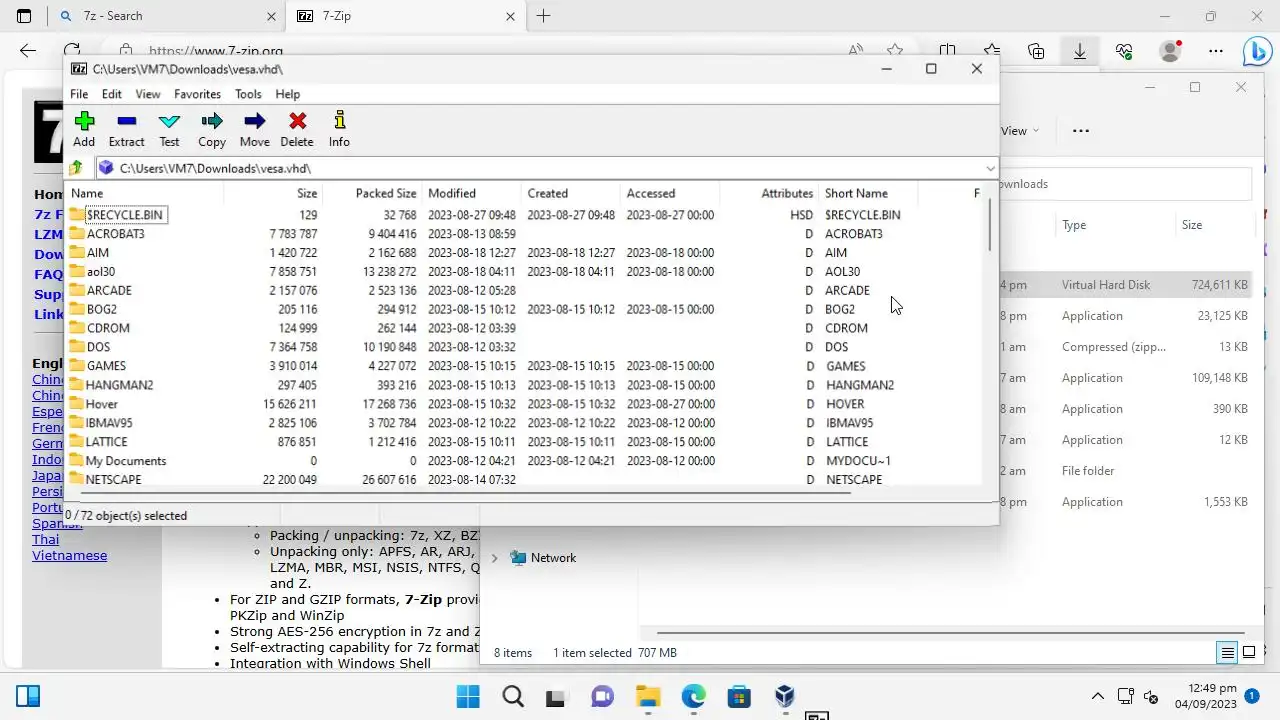The width and height of the screenshot is (1280, 720).
Task: Open the Info toolbar icon
Action: coord(340,120)
